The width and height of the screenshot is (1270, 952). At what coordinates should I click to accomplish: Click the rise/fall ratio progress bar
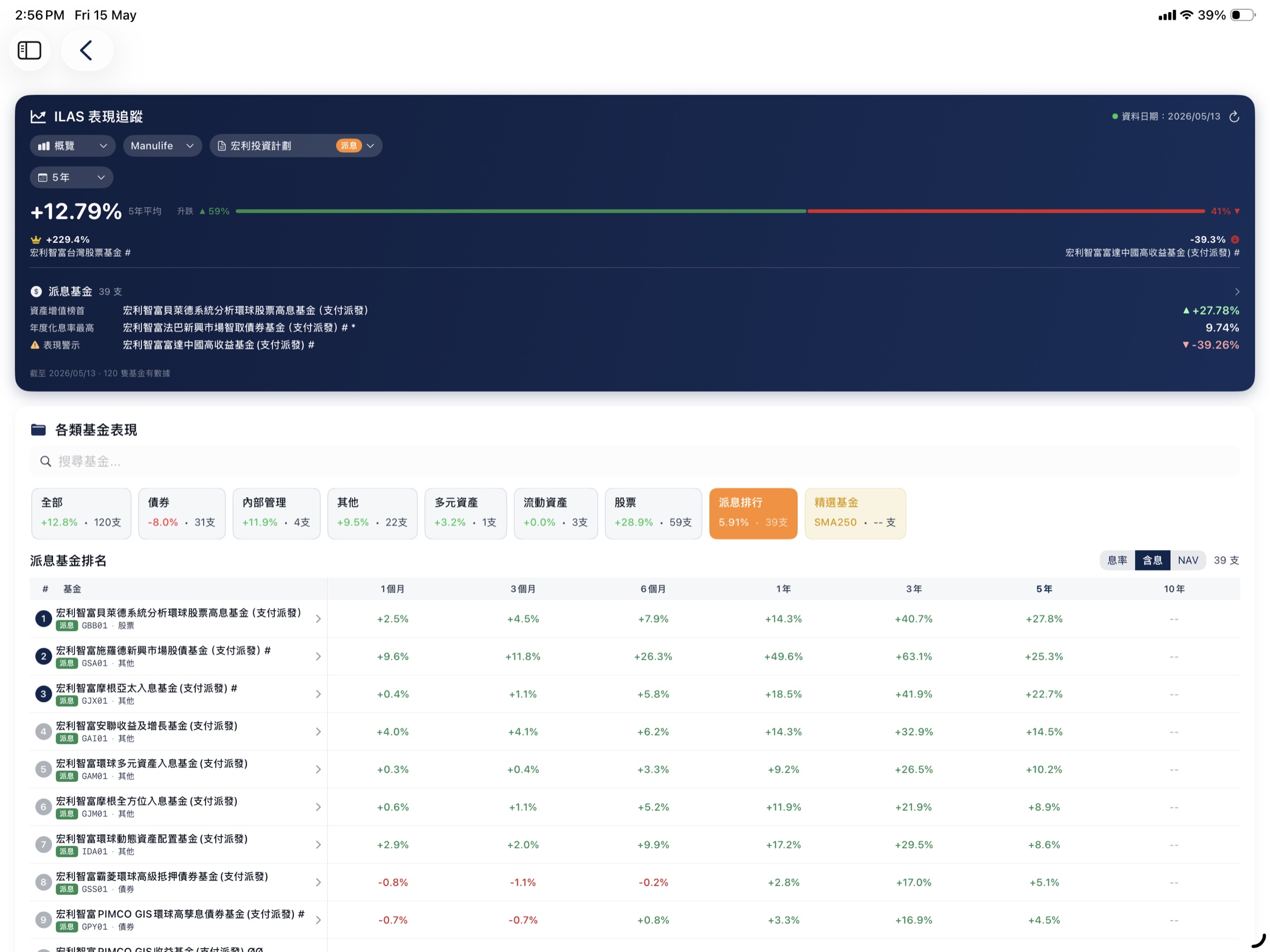720,211
